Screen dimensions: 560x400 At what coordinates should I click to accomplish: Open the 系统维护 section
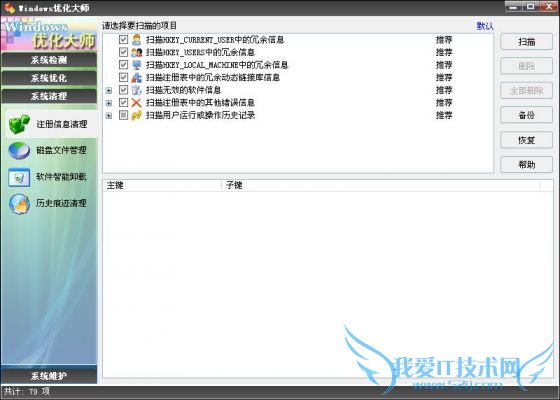(x=49, y=375)
